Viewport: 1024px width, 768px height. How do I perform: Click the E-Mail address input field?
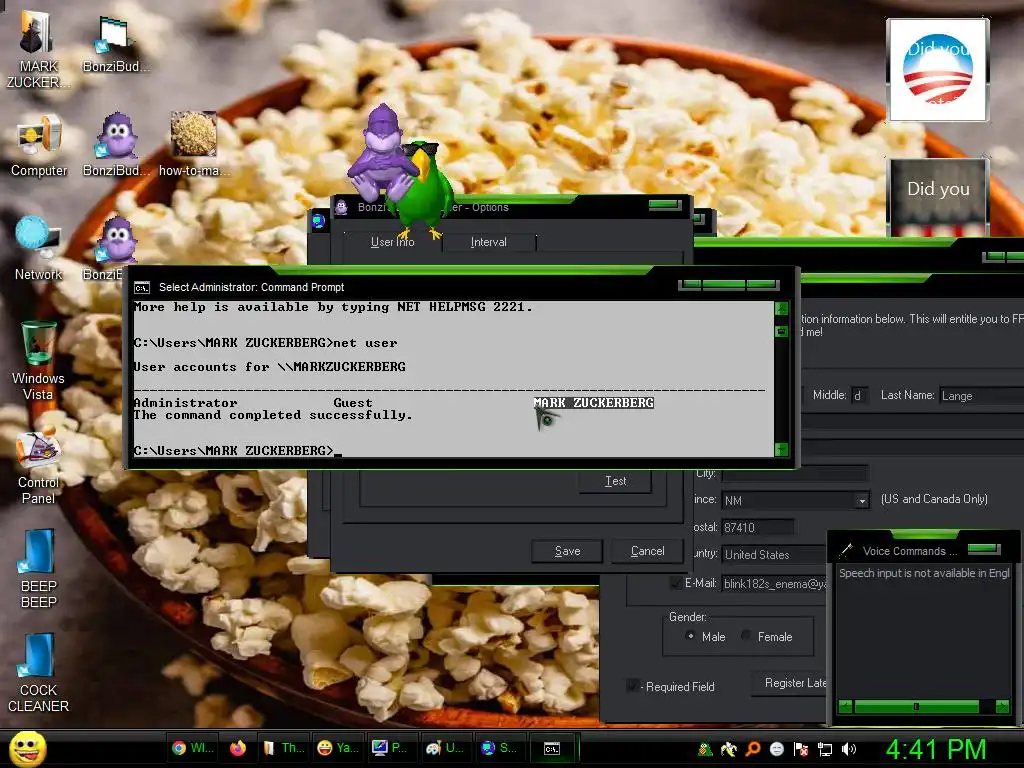coord(775,584)
